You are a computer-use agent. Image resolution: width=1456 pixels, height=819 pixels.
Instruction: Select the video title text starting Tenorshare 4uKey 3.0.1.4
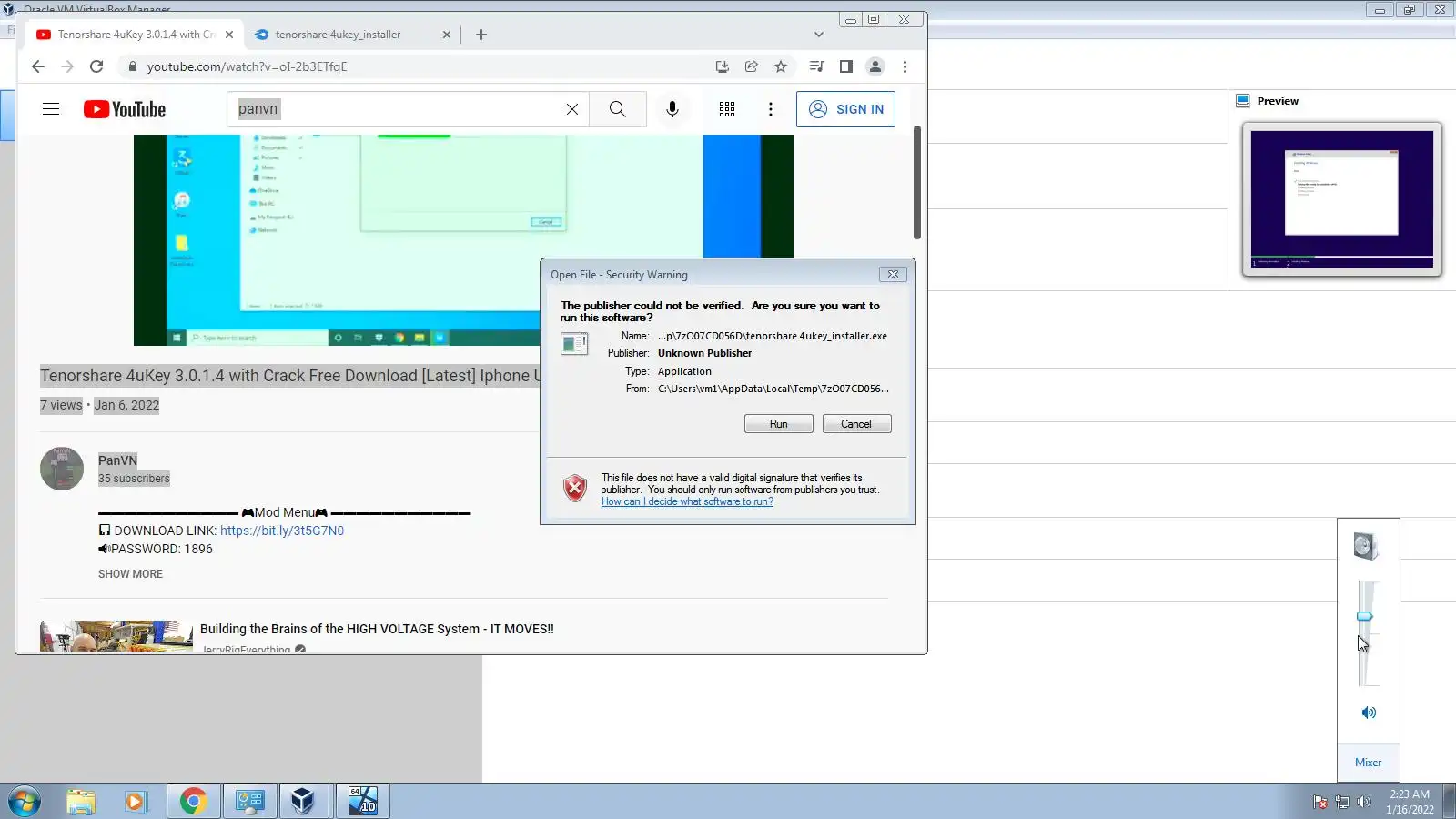[290, 376]
